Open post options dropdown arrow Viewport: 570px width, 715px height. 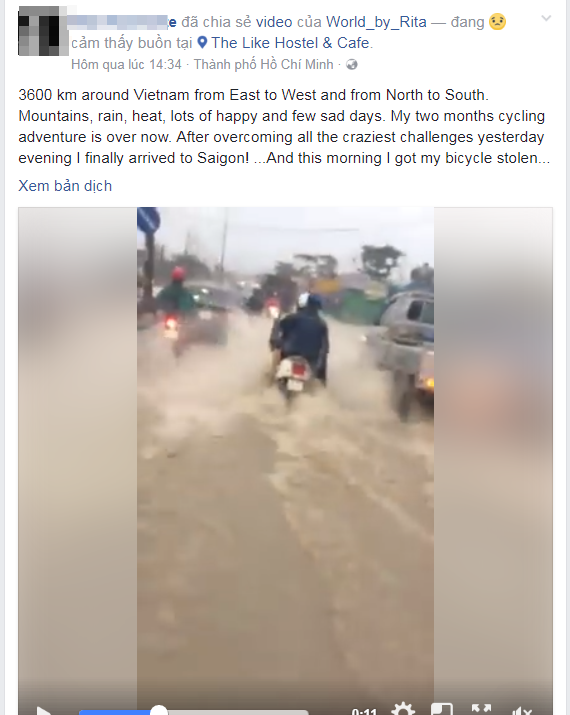pyautogui.click(x=546, y=18)
